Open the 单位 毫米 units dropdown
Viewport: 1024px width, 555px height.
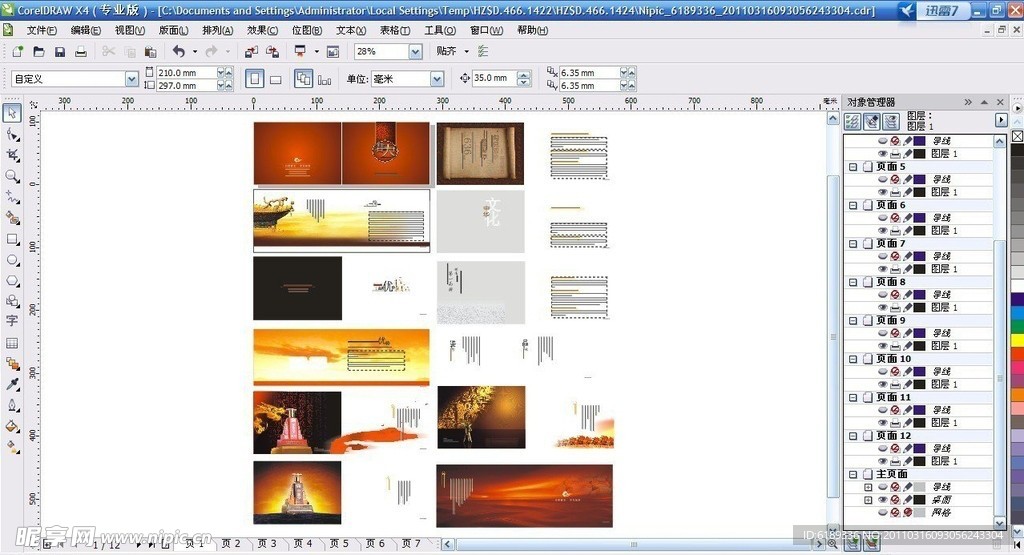pos(436,79)
